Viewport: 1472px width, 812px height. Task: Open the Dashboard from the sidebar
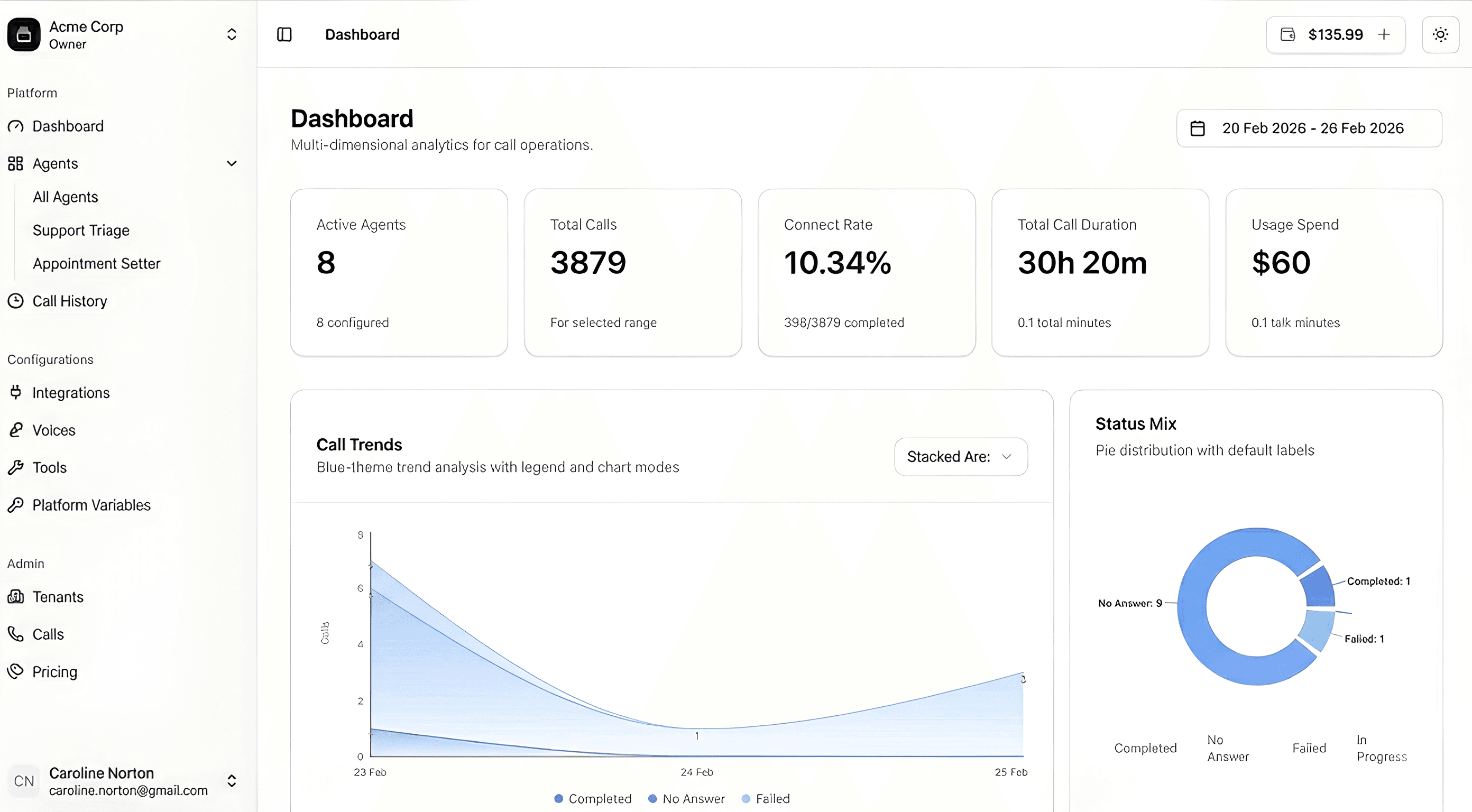pyautogui.click(x=68, y=126)
